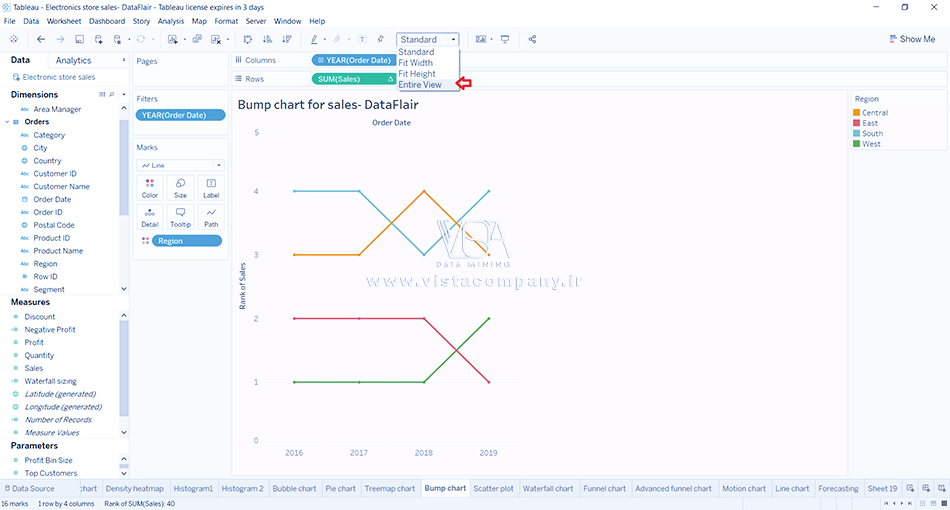Collapse the Orders table in Dimensions
This screenshot has width=950, height=510.
click(8, 122)
